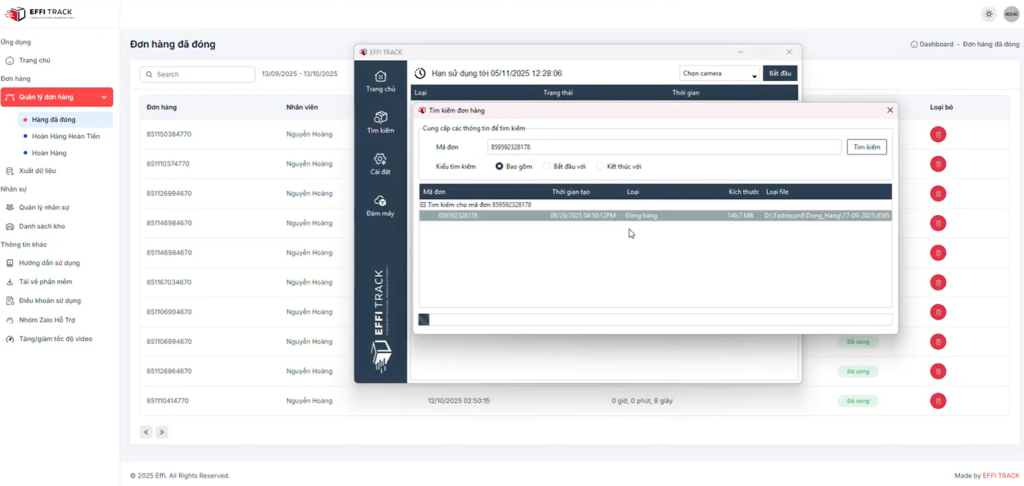1024x486 pixels.
Task: Click the "Mã đơn" order code input field
Action: [x=662, y=147]
